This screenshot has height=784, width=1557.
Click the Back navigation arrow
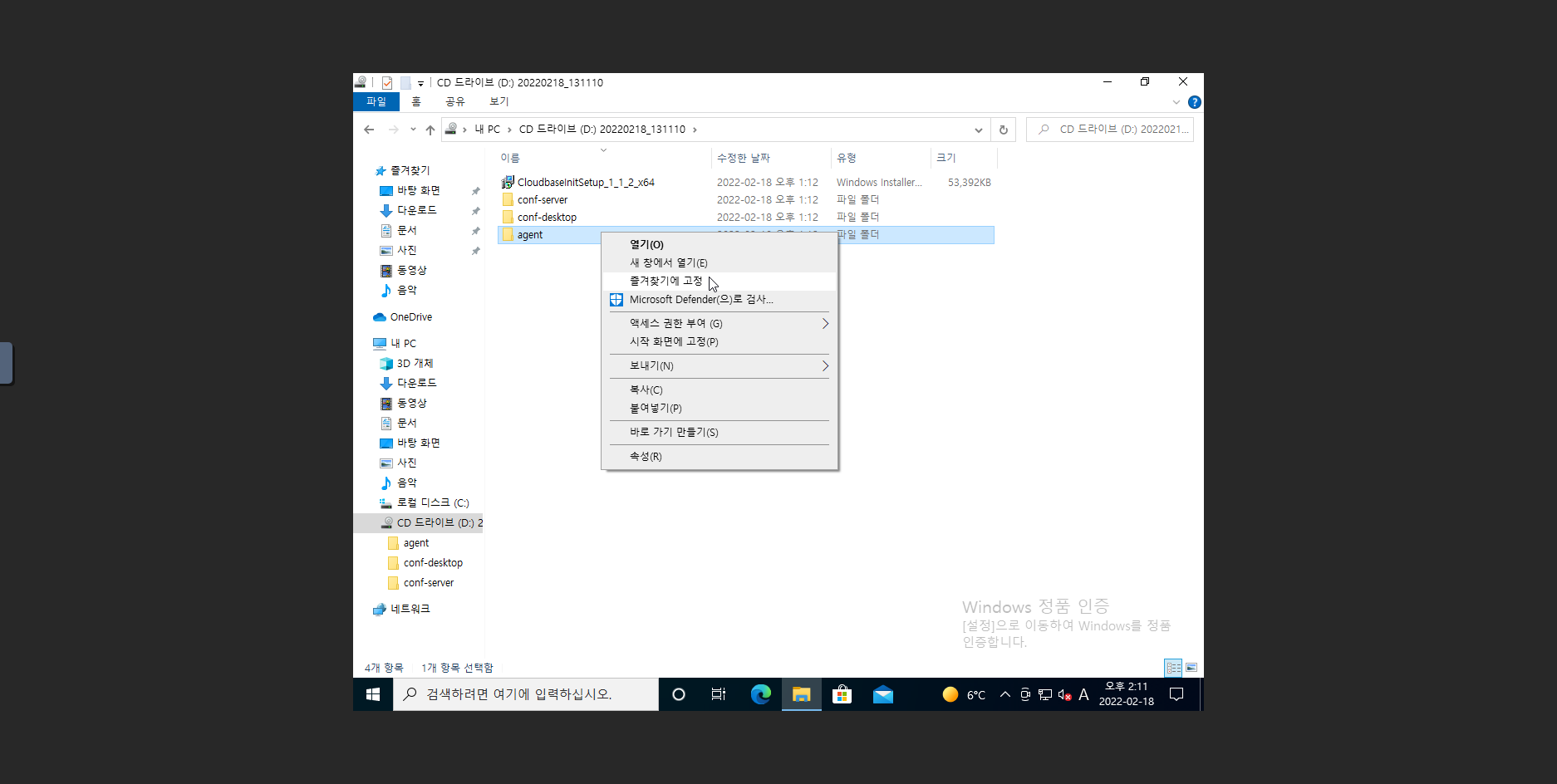(x=369, y=130)
